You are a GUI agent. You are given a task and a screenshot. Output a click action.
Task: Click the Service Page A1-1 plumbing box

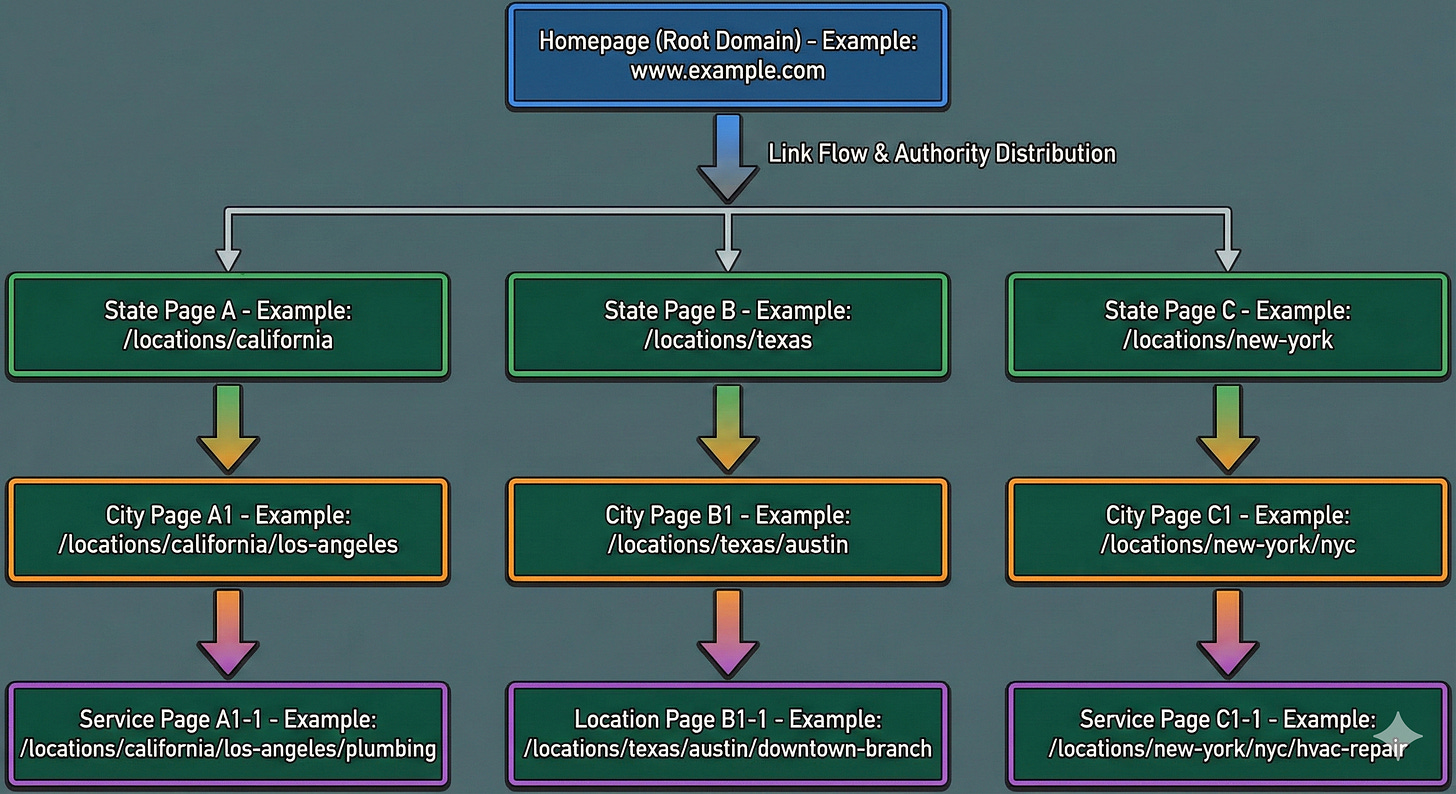227,735
